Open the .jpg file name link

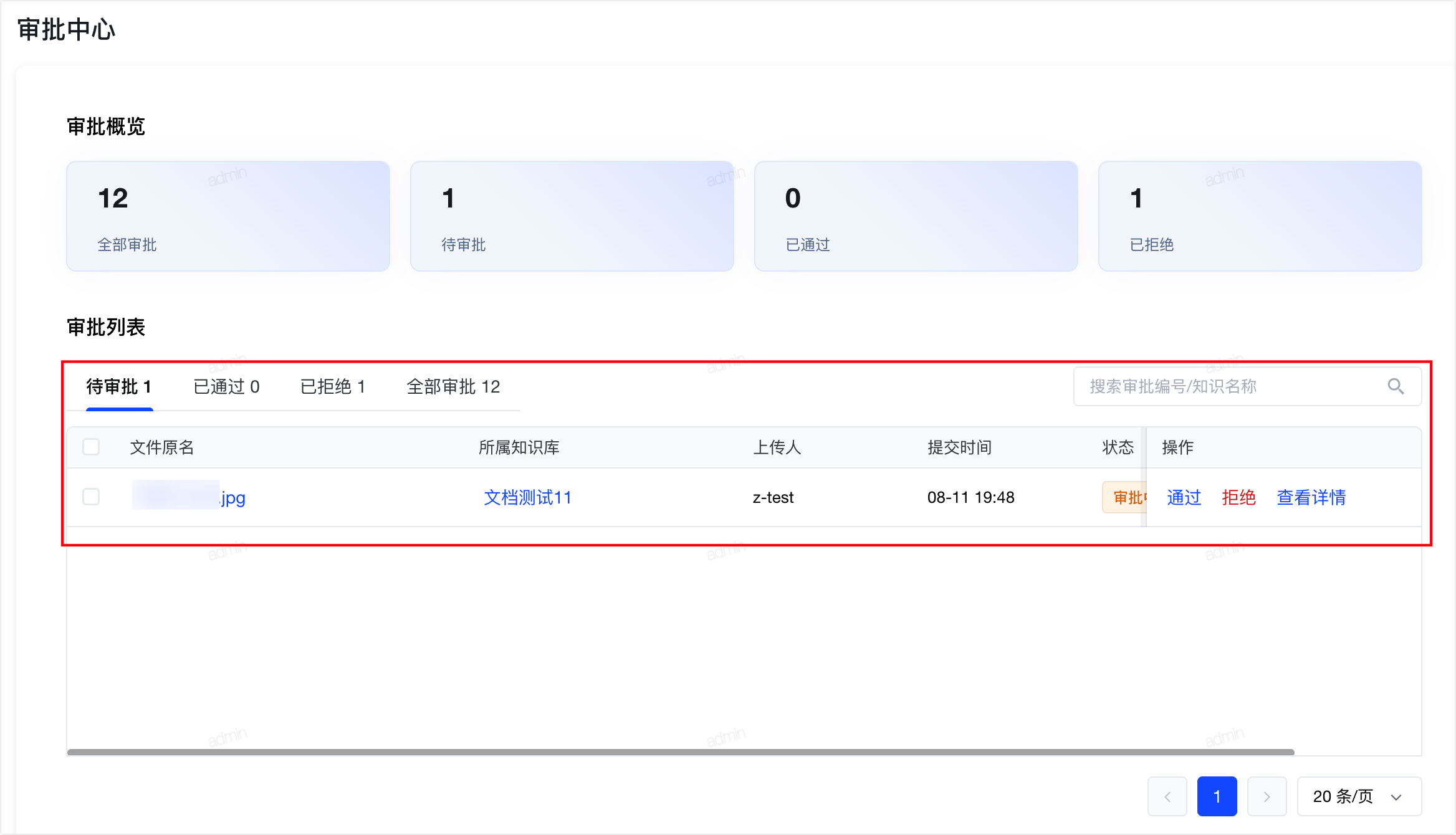point(189,497)
